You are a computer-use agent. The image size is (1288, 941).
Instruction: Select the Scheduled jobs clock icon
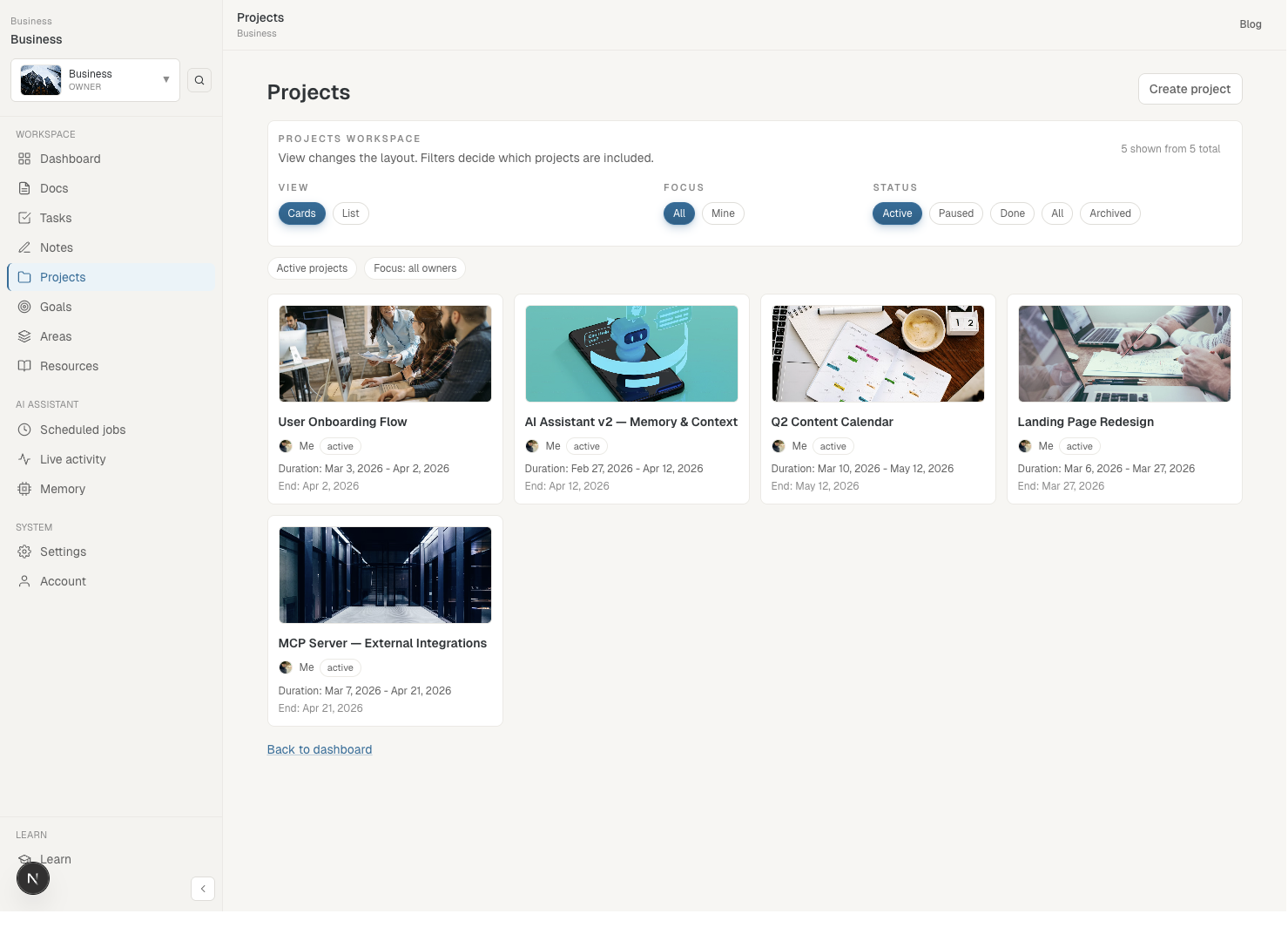tap(26, 430)
